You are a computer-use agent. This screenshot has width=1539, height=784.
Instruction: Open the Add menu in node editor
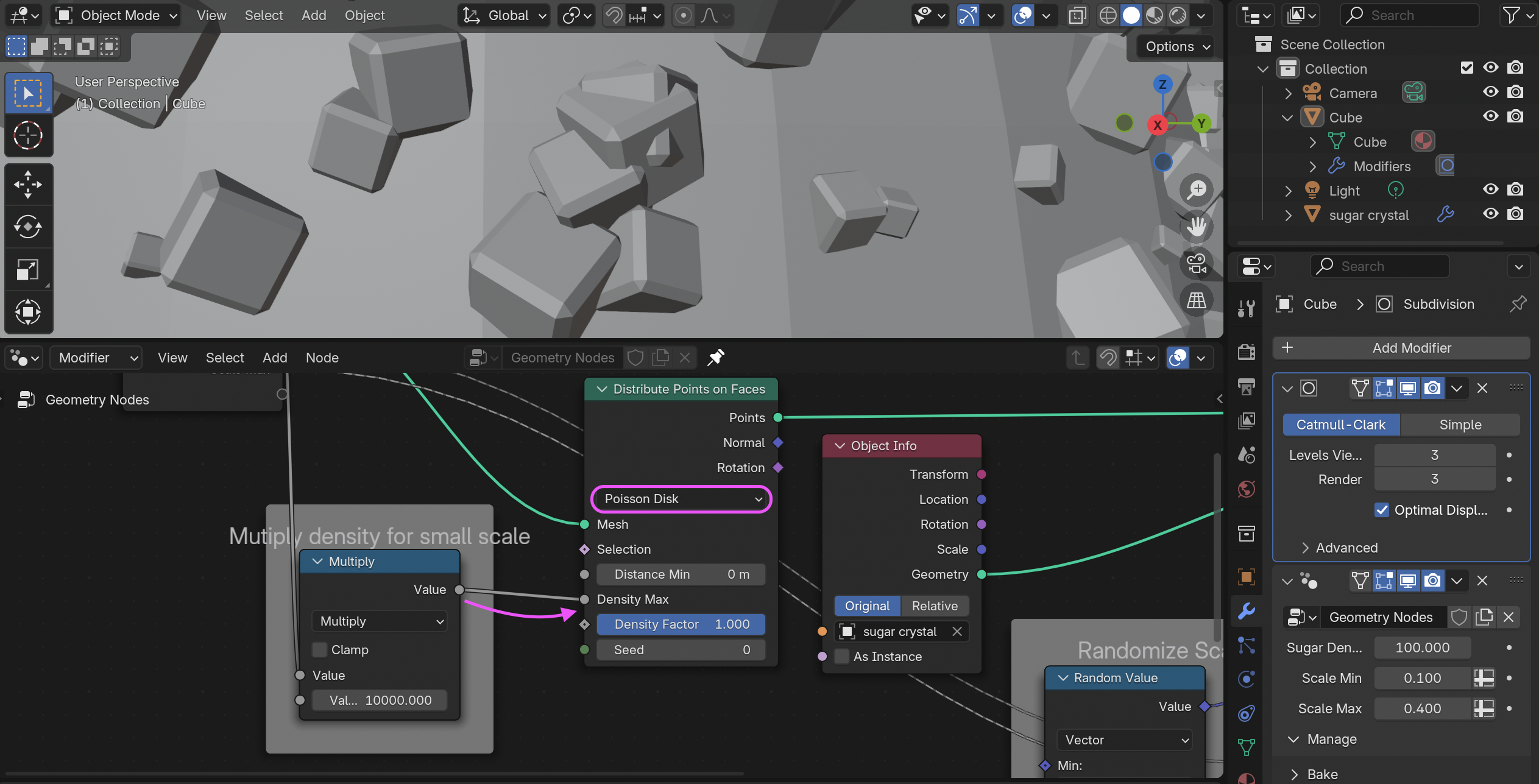(274, 358)
